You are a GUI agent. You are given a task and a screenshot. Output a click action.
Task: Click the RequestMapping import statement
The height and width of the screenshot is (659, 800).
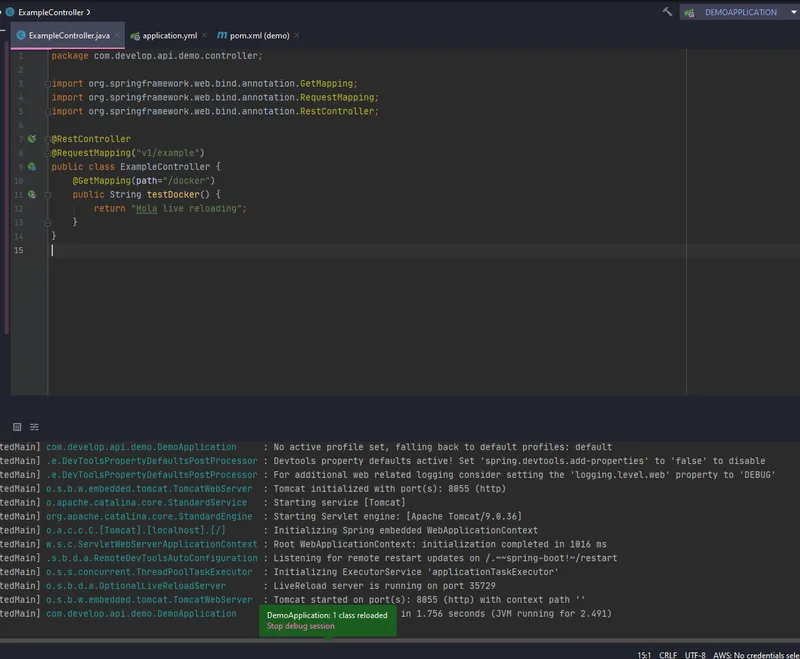click(x=215, y=97)
